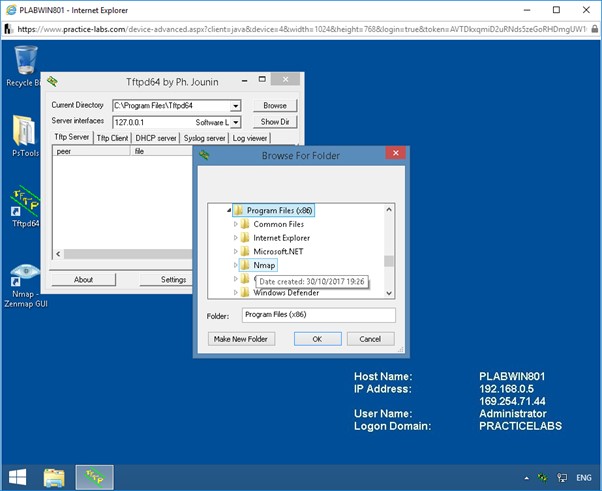Click the folder tree scrollbar thumb
Viewport: 602px width, 491px height.
click(x=389, y=261)
